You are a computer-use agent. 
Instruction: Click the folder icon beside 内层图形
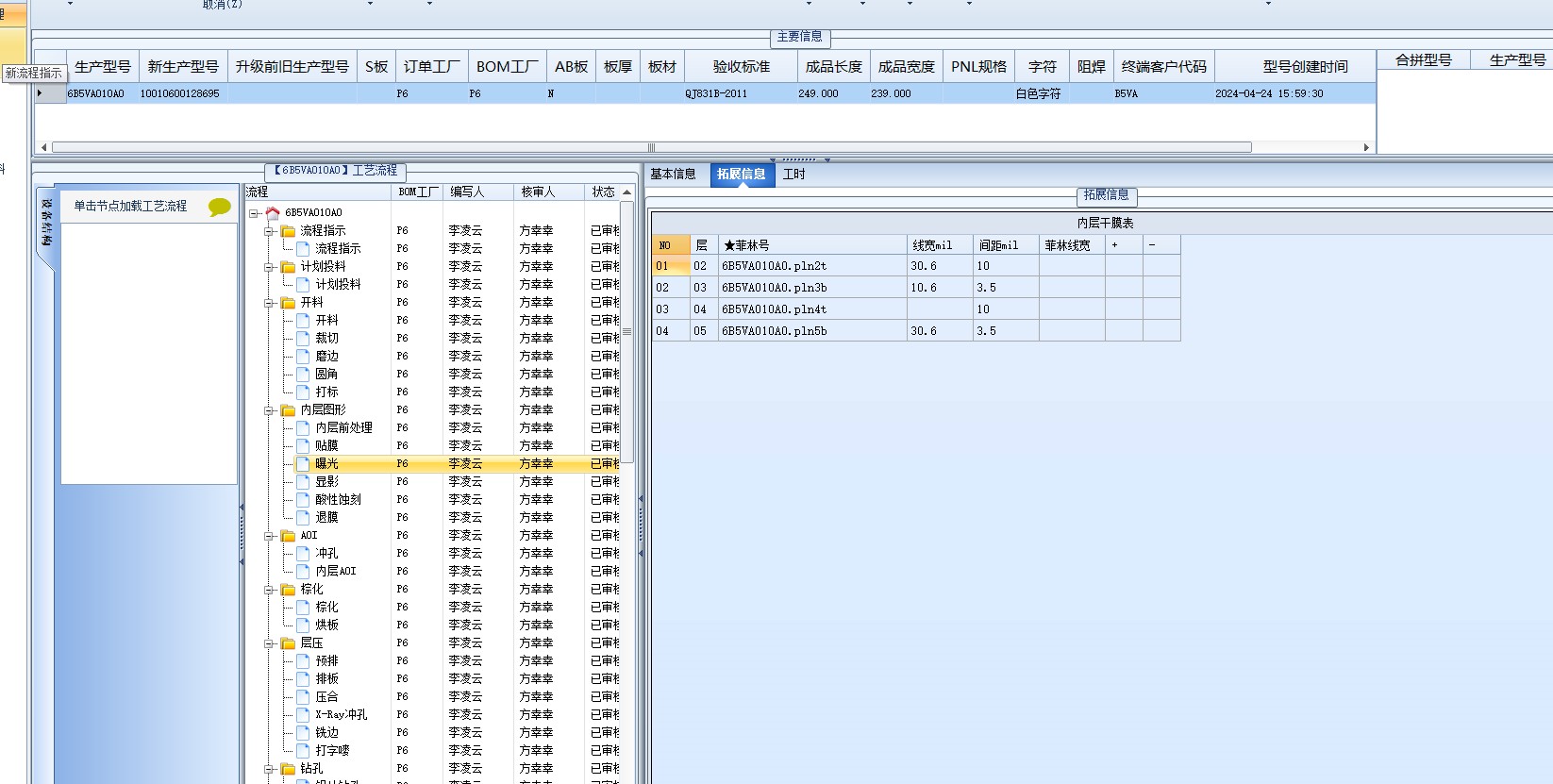click(x=288, y=410)
